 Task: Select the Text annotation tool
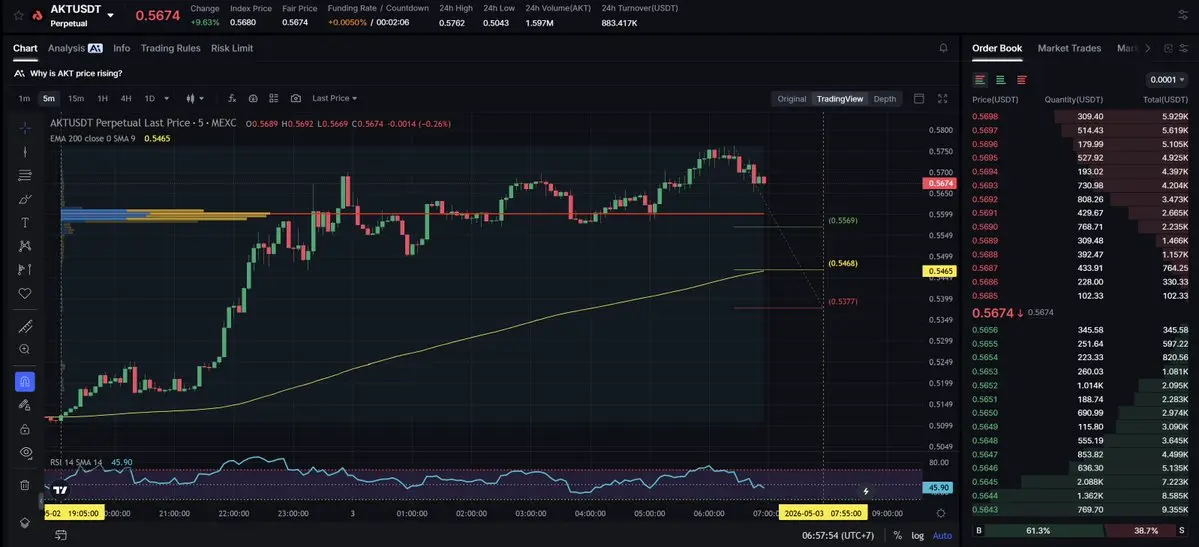point(24,223)
